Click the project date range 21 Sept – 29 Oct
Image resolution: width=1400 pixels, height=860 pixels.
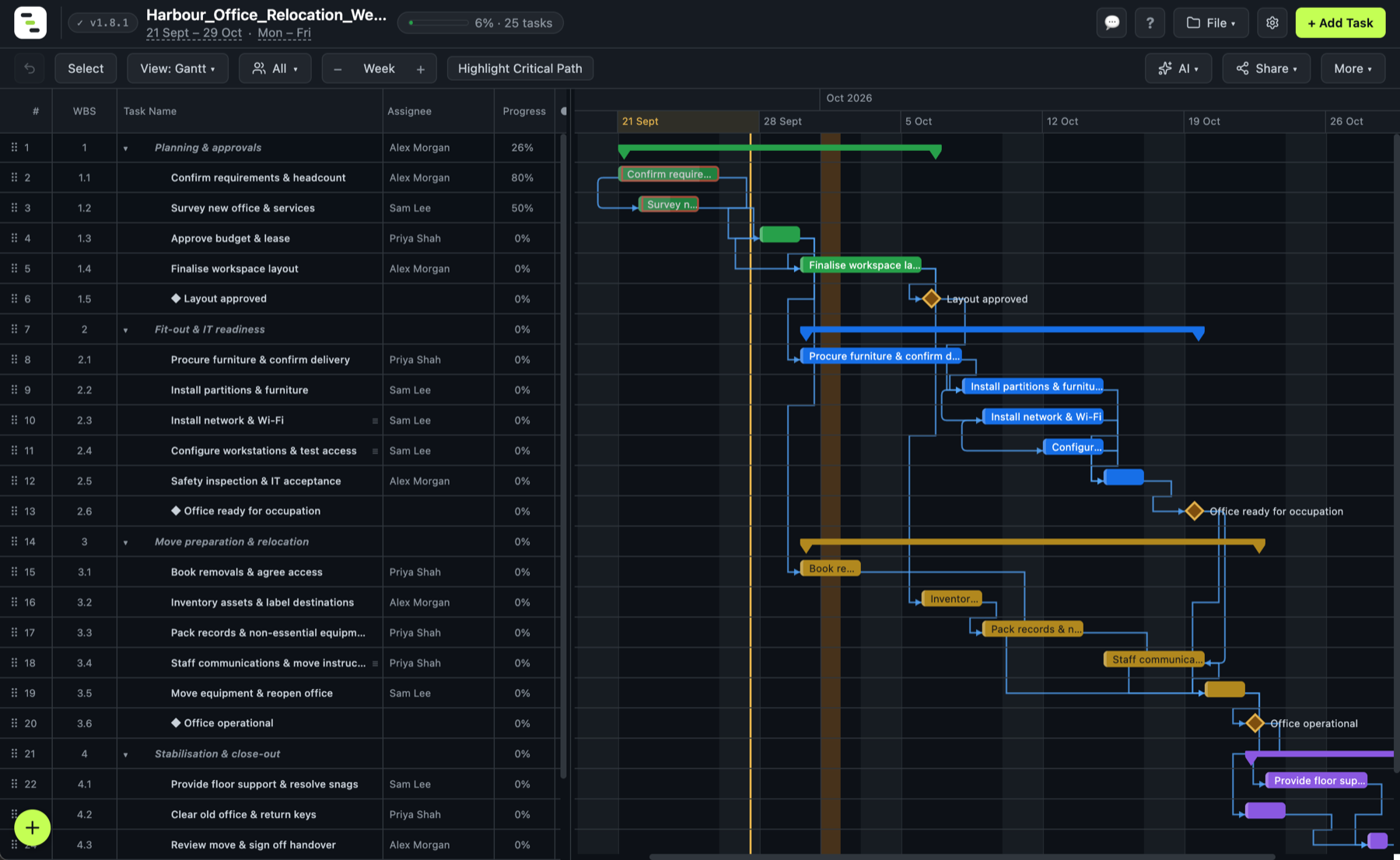pyautogui.click(x=194, y=33)
